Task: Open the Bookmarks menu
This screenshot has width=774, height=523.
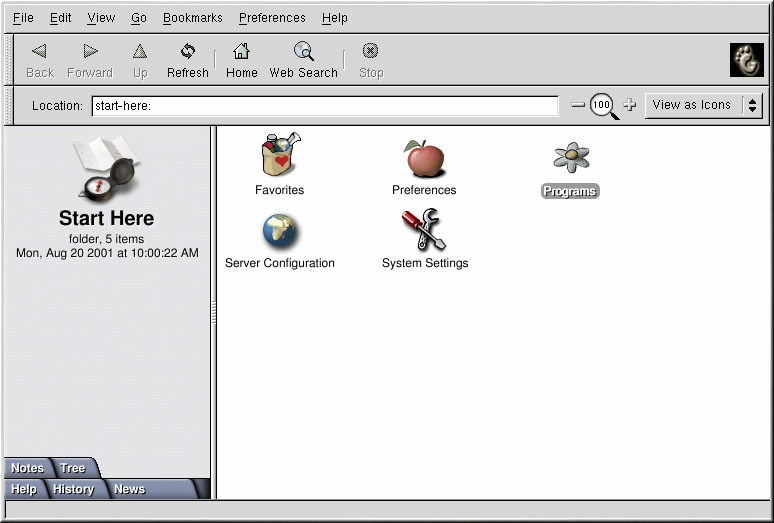Action: click(192, 18)
